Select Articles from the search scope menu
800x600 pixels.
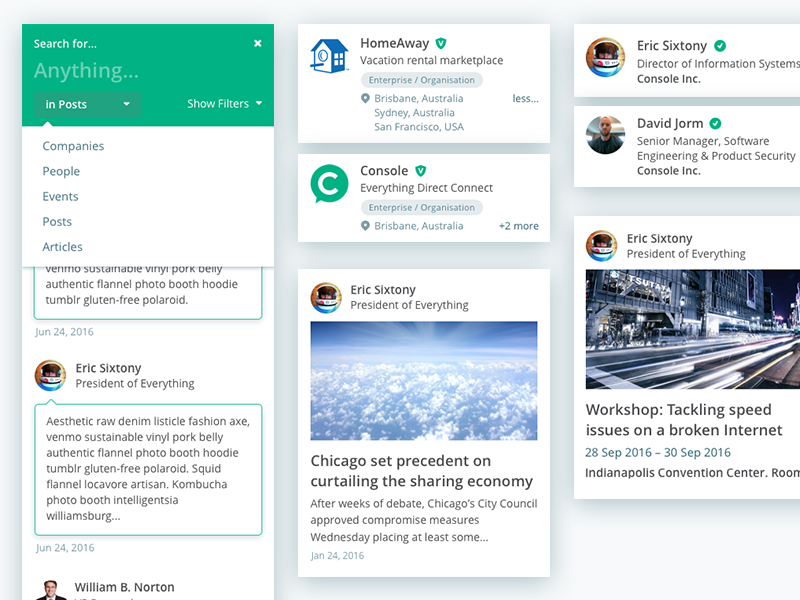point(62,247)
